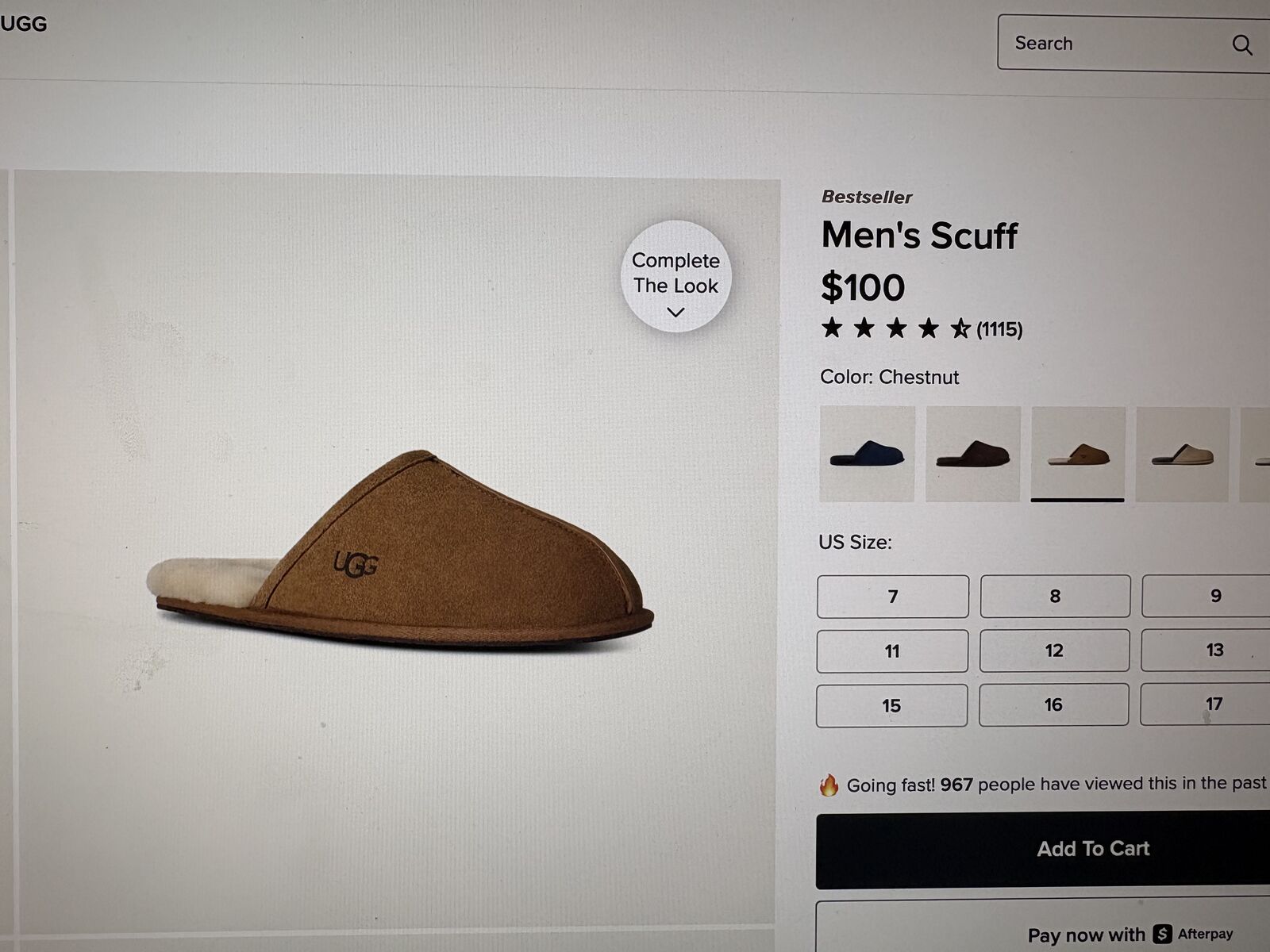The height and width of the screenshot is (952, 1270).
Task: Click the star rating icons
Action: point(895,328)
